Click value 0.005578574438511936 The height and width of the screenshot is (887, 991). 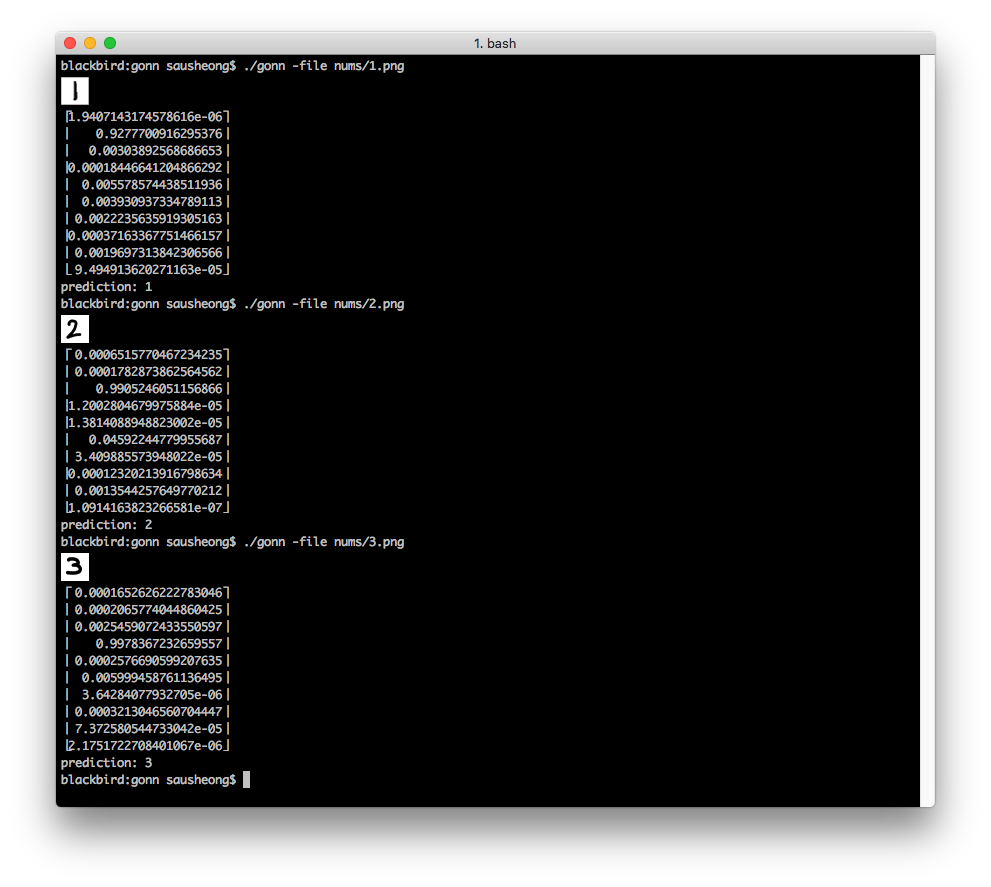click(x=152, y=185)
